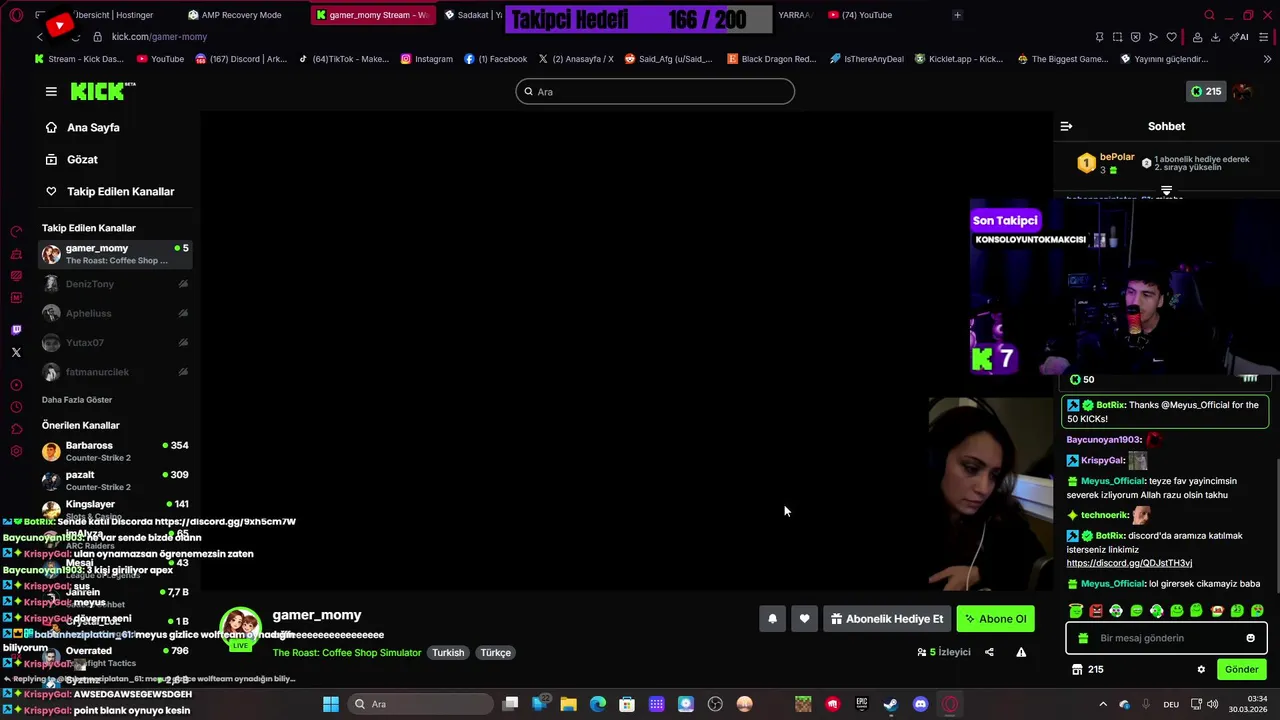
Task: Open the 215 KICKs balance
Action: pos(1205,91)
